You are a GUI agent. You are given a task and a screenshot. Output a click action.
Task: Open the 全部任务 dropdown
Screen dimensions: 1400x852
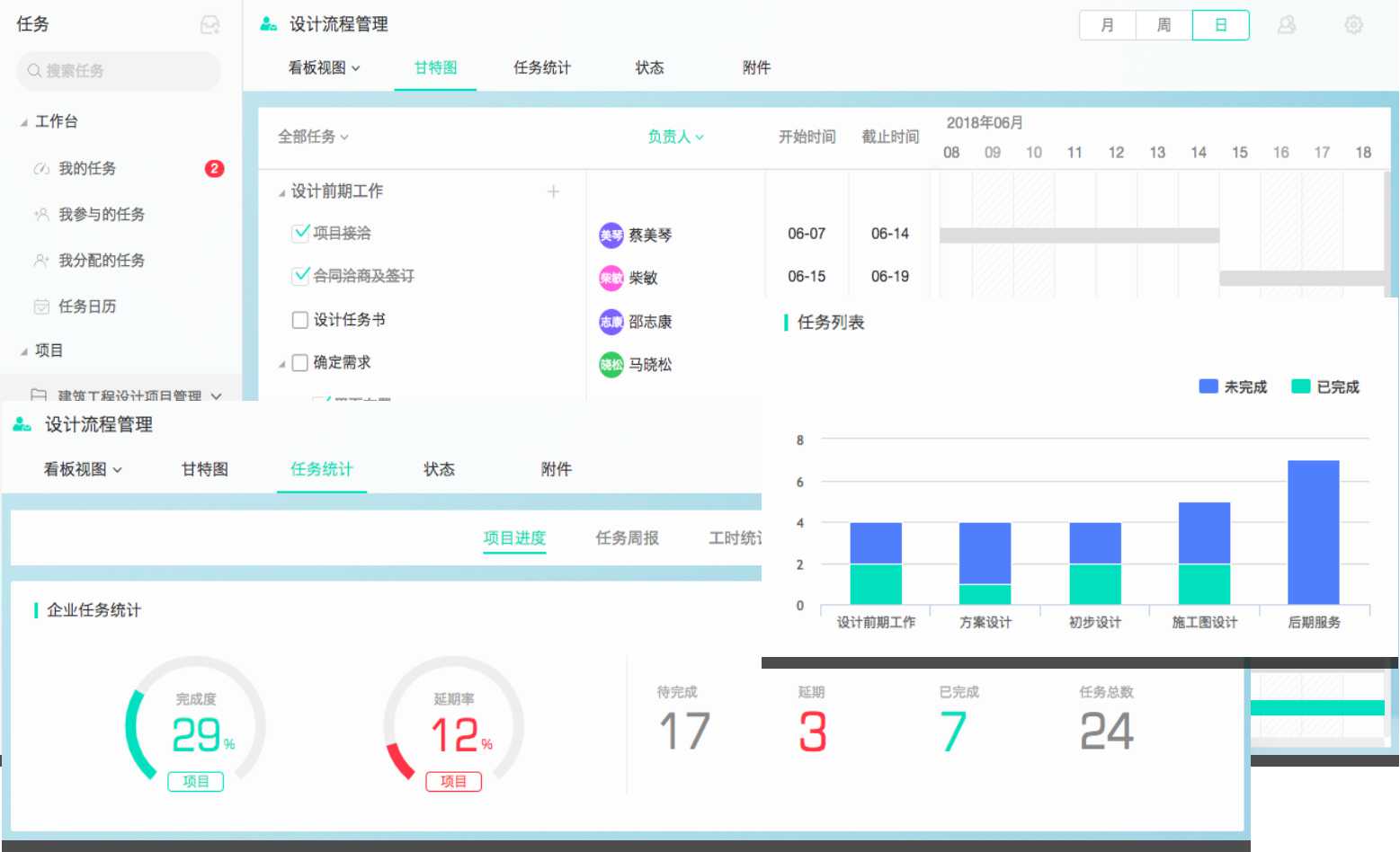tap(311, 137)
